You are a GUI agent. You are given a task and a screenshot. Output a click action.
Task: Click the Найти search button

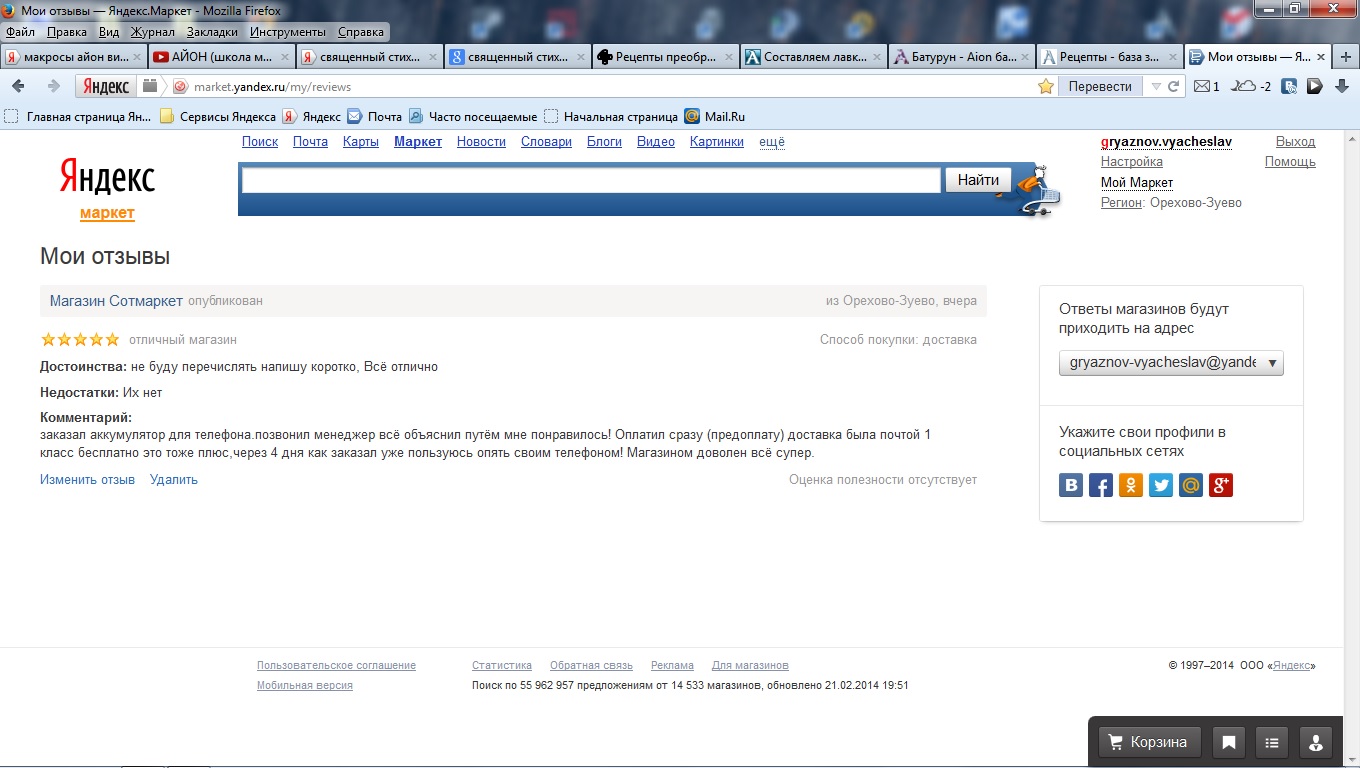tap(978, 180)
